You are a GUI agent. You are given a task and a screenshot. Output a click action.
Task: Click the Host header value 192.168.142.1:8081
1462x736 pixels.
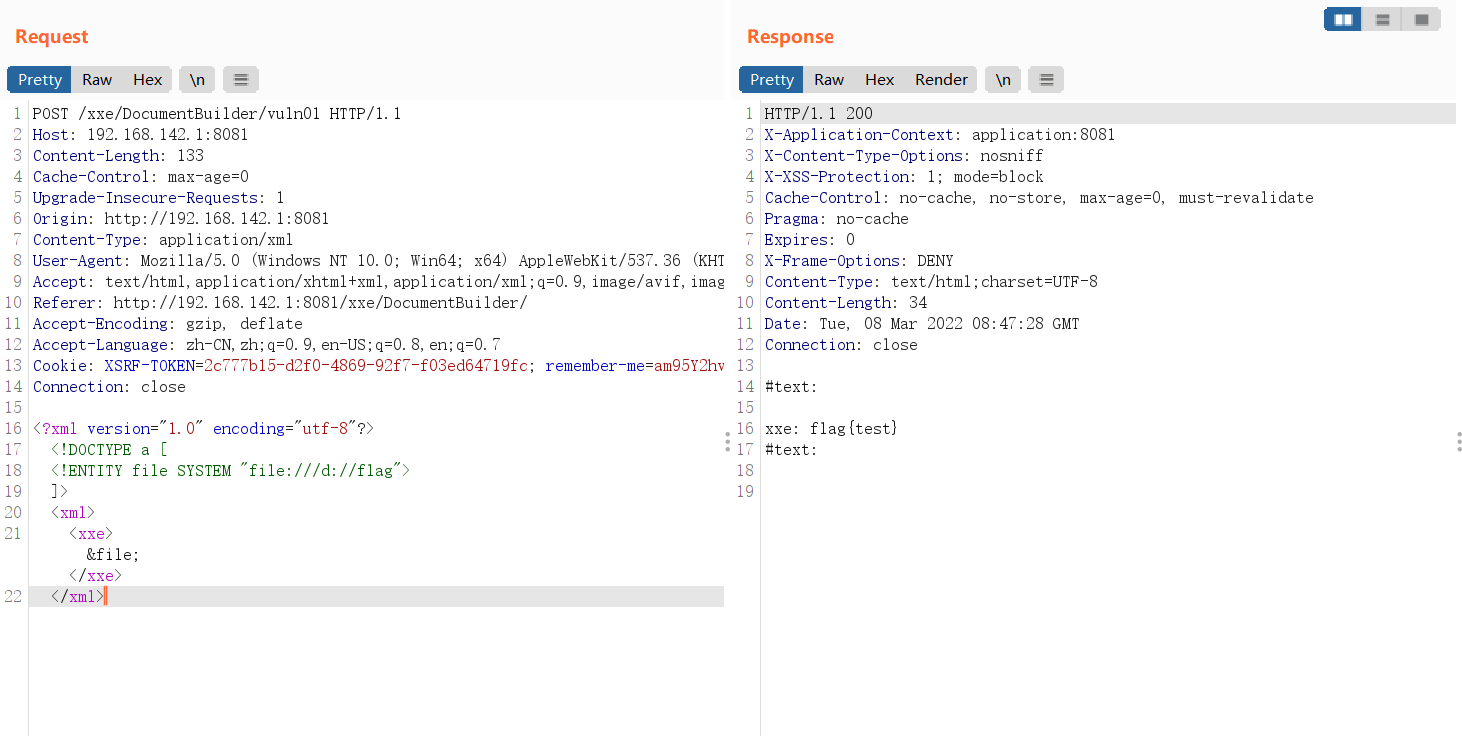point(168,135)
